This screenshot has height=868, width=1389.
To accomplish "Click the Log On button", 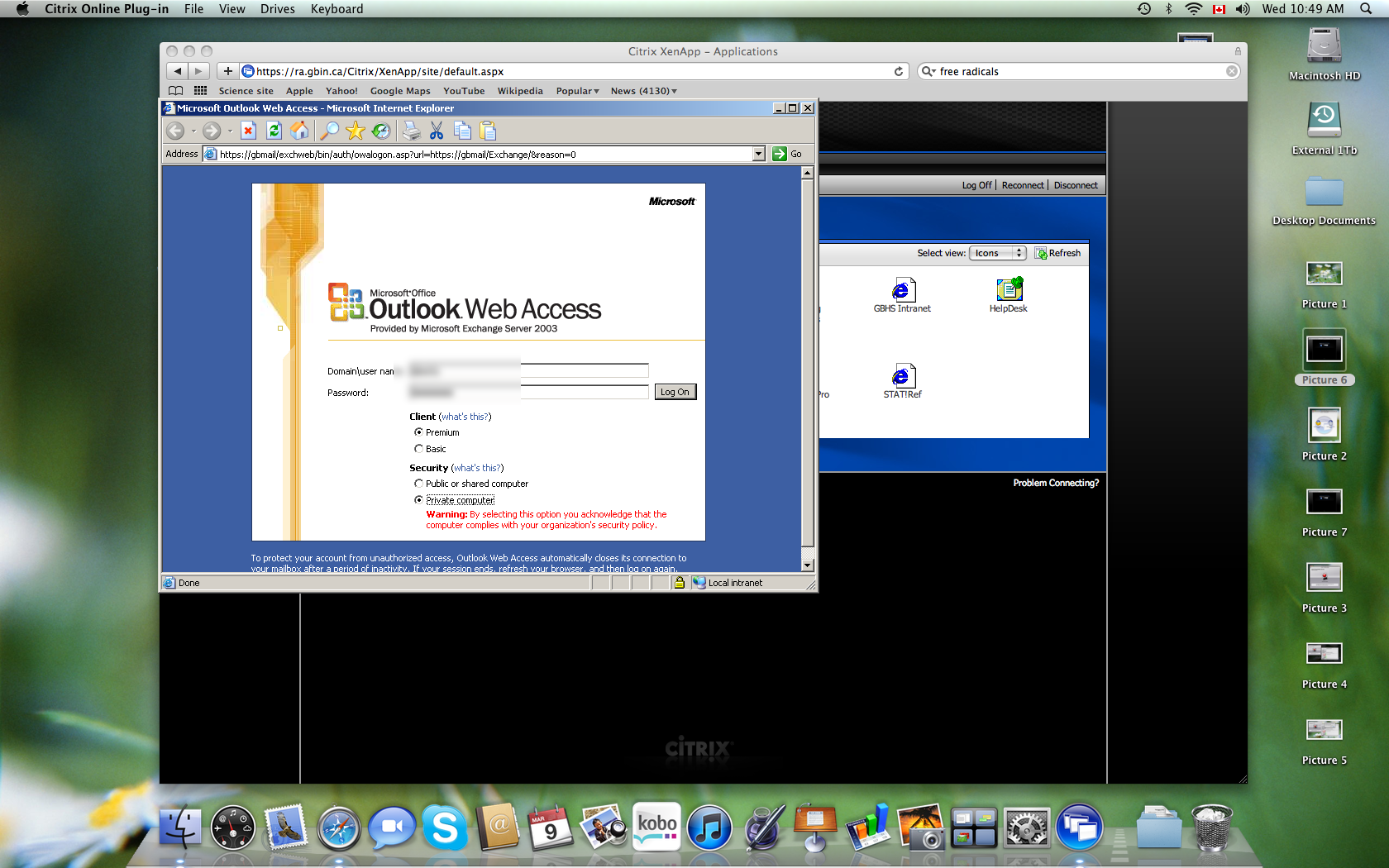I will point(675,392).
